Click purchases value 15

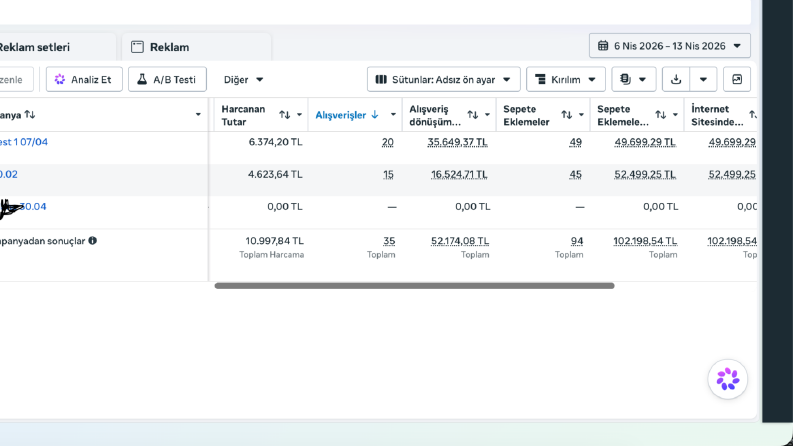click(388, 174)
